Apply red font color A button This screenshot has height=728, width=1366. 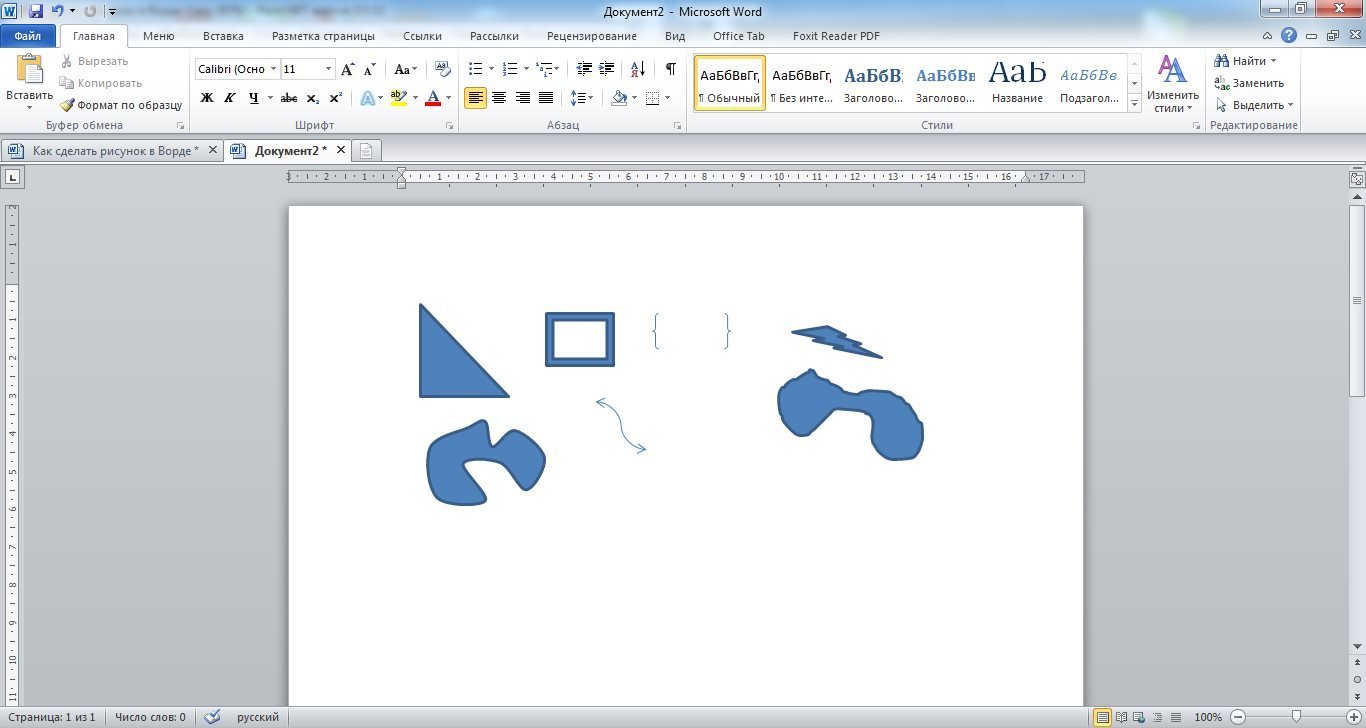(432, 98)
